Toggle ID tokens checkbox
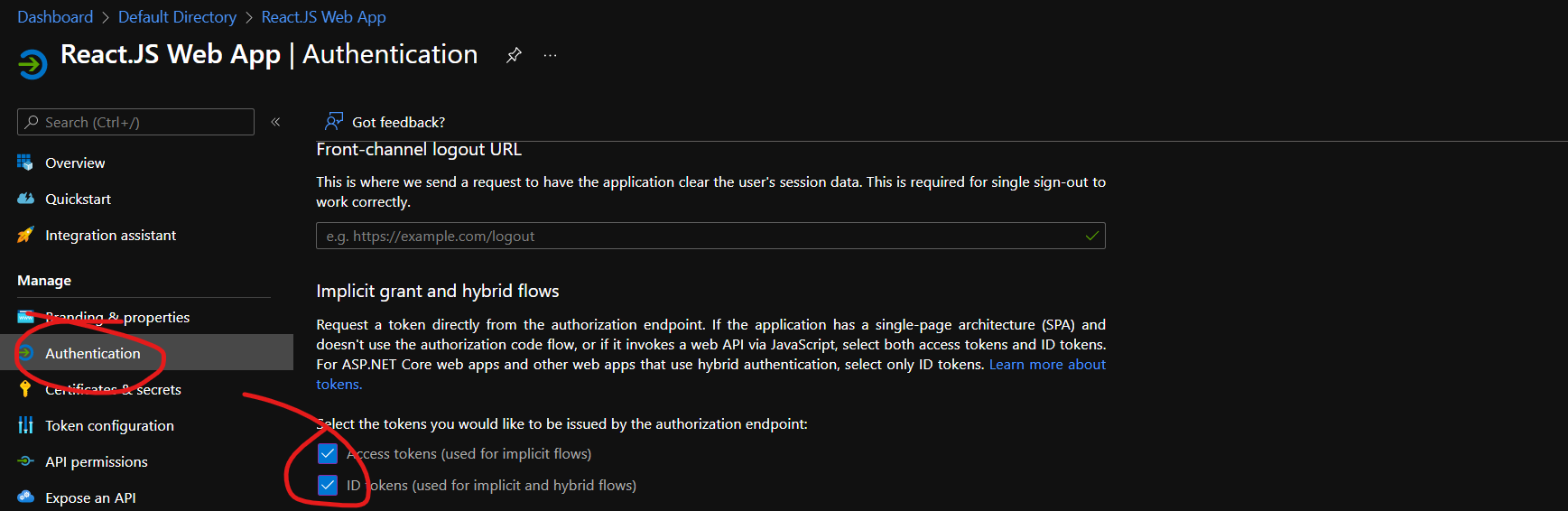Screen dimensions: 1568x511 [328, 485]
